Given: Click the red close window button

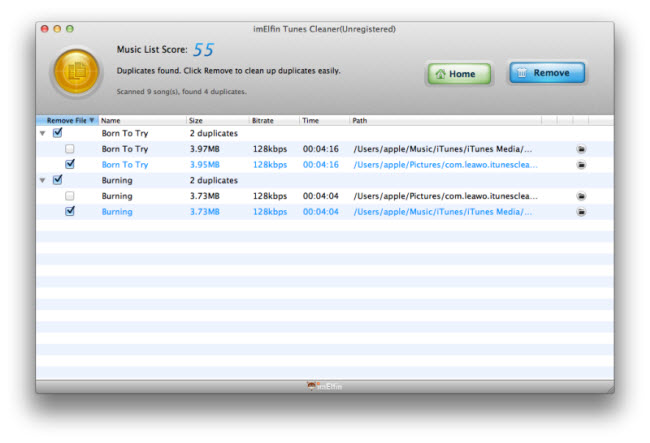Looking at the screenshot, I should (x=45, y=29).
